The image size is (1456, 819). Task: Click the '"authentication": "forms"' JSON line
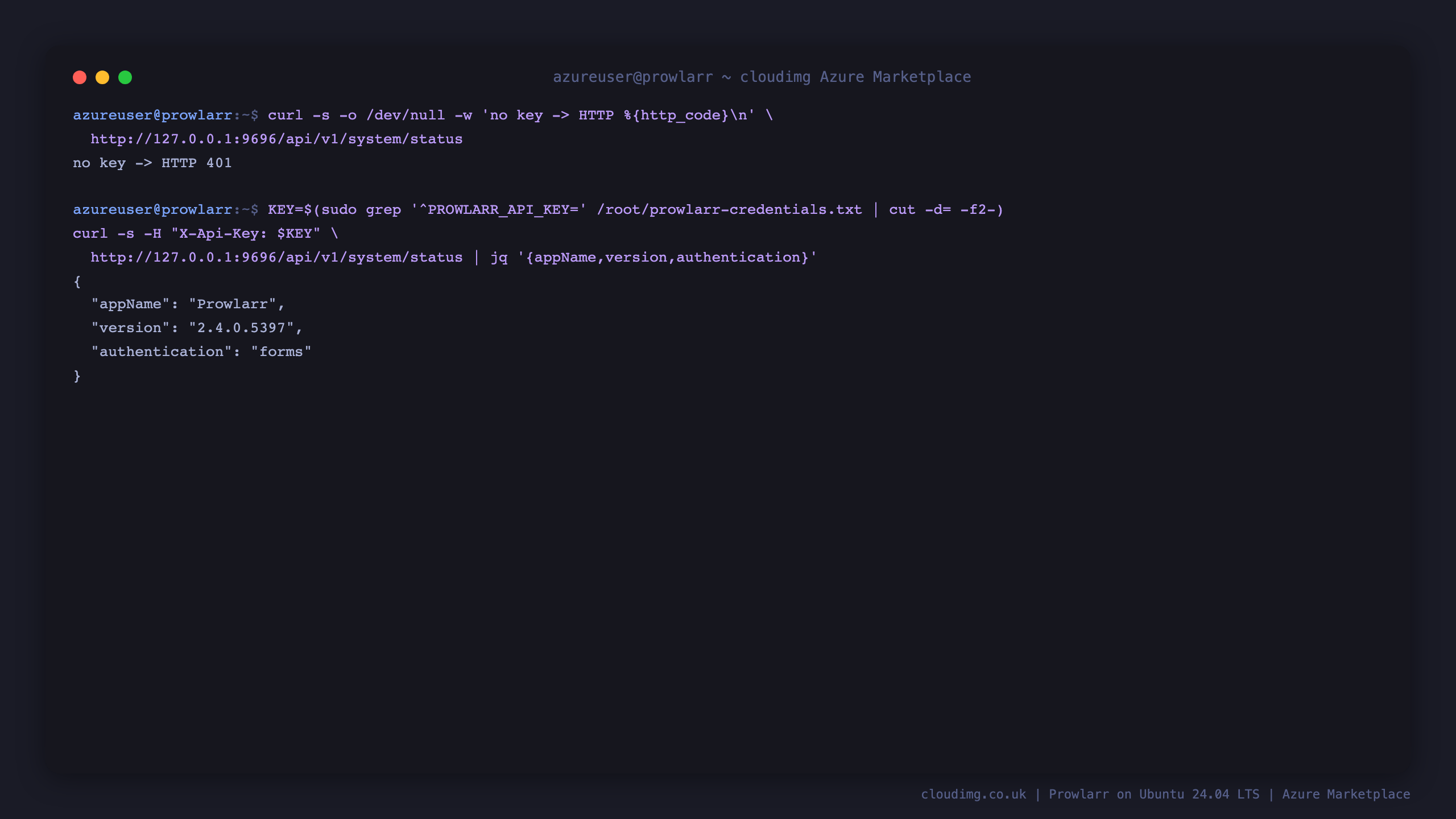point(201,352)
